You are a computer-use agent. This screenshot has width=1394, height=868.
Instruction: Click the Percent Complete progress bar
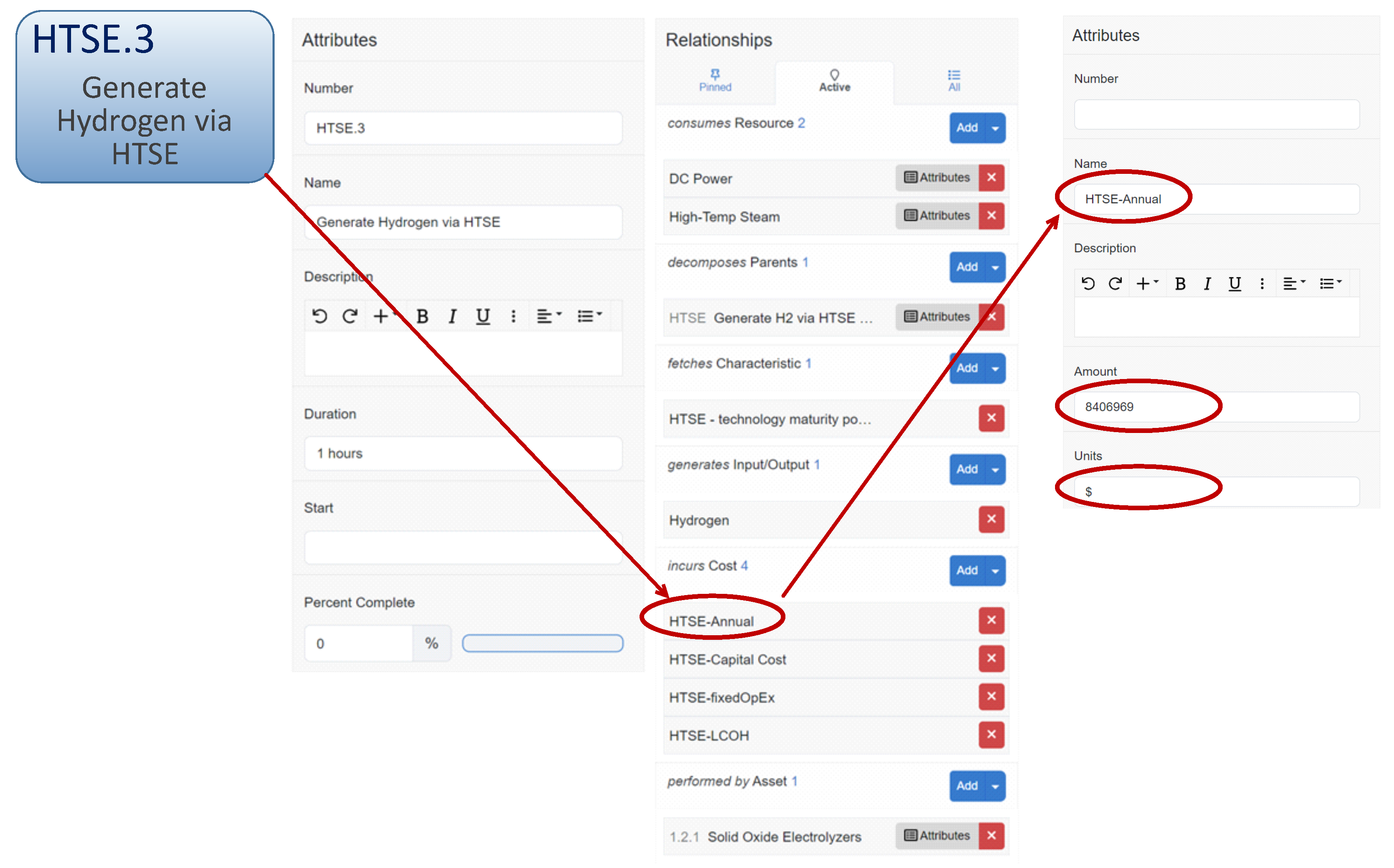pyautogui.click(x=543, y=644)
